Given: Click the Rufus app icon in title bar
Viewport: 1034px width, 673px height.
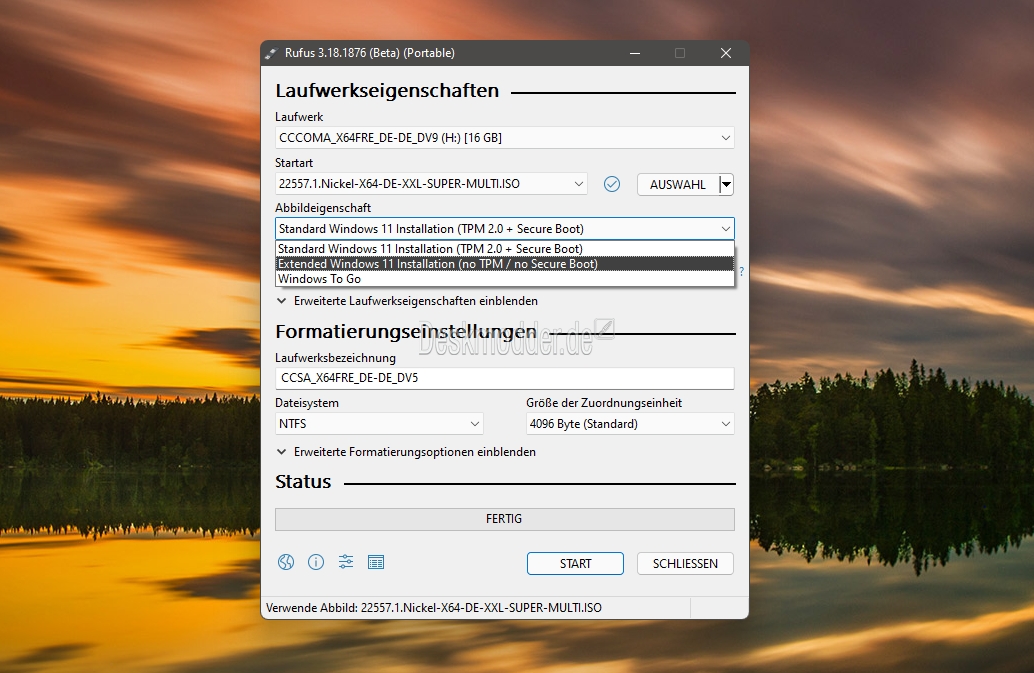Looking at the screenshot, I should (271, 53).
